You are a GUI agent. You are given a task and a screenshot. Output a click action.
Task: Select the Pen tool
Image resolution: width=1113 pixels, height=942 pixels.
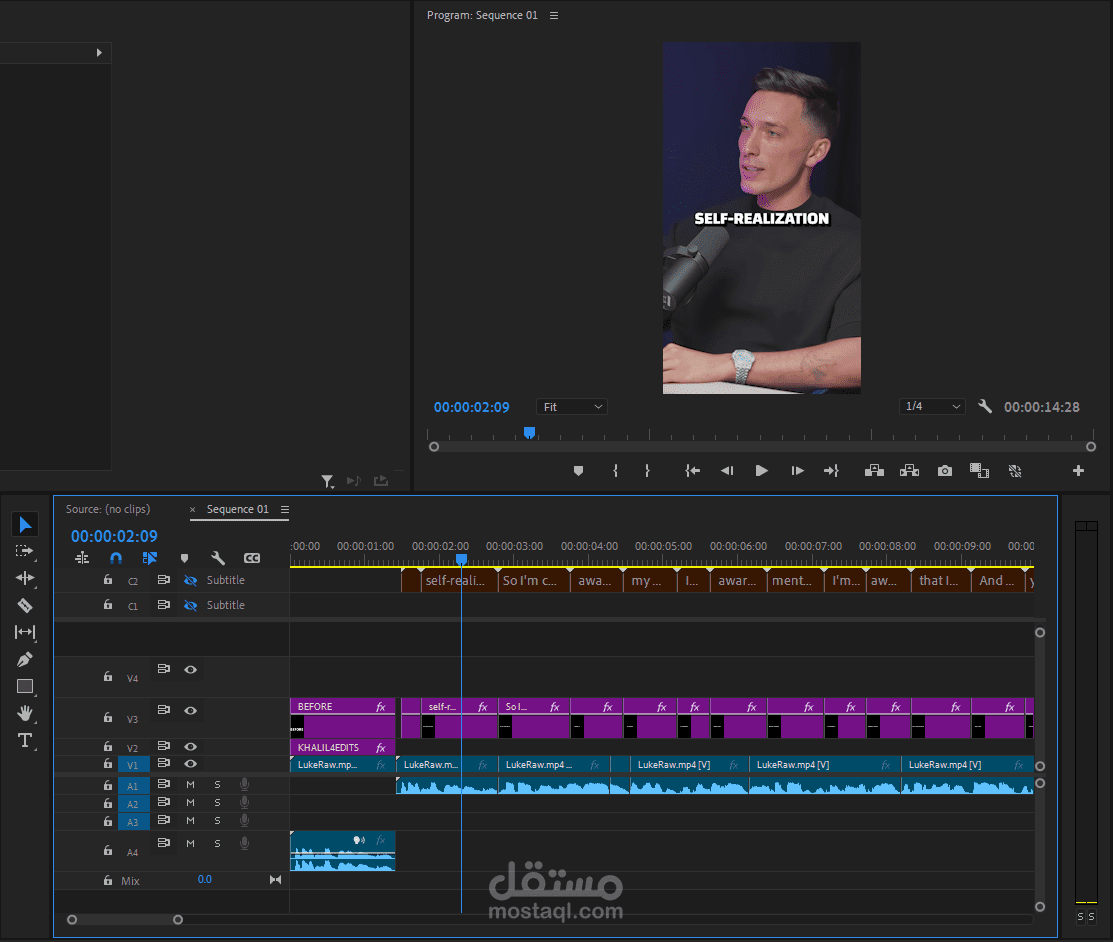tap(25, 659)
